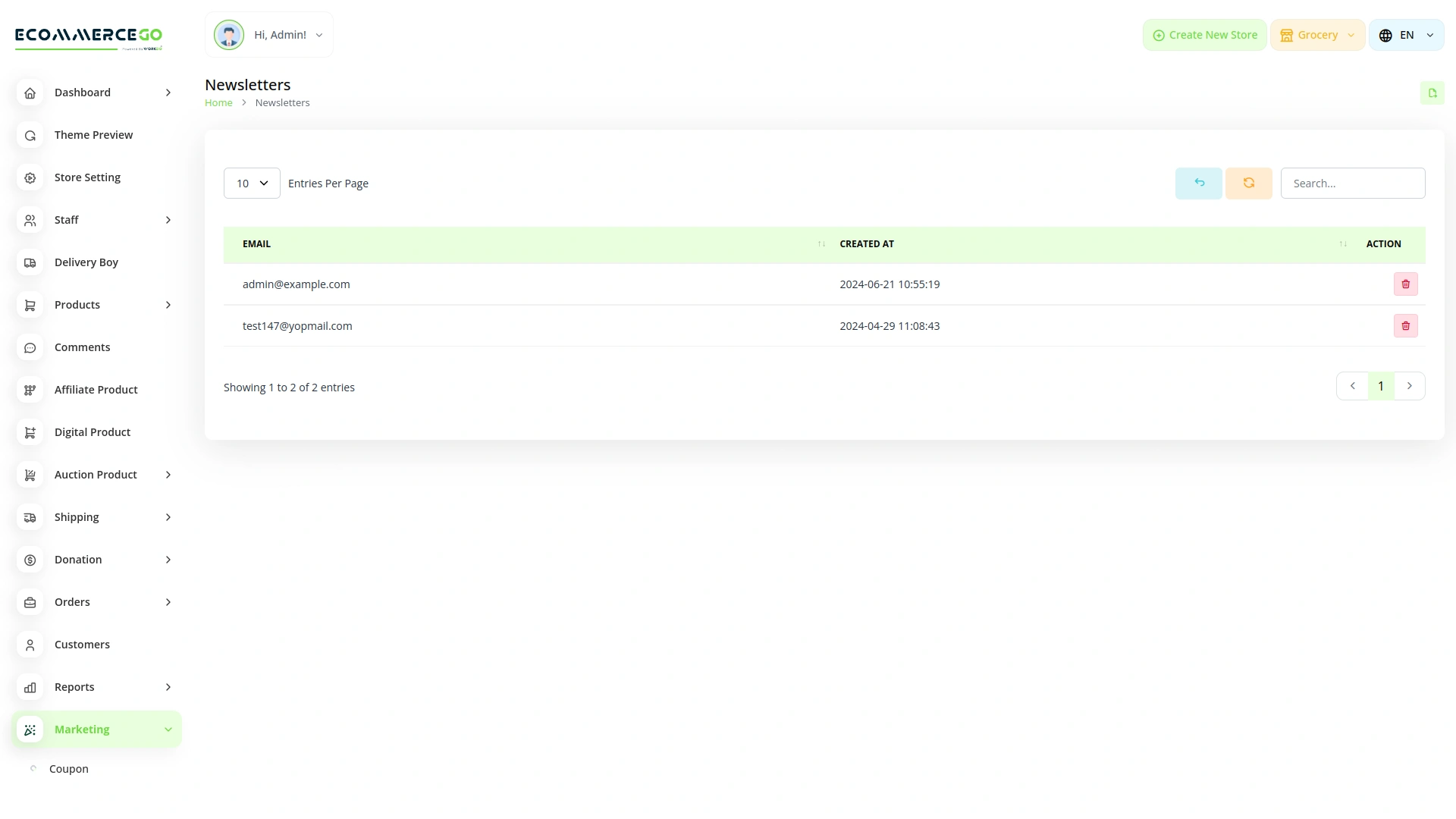This screenshot has width=1456, height=819.
Task: Click the Marketing sparkle icon
Action: click(30, 729)
